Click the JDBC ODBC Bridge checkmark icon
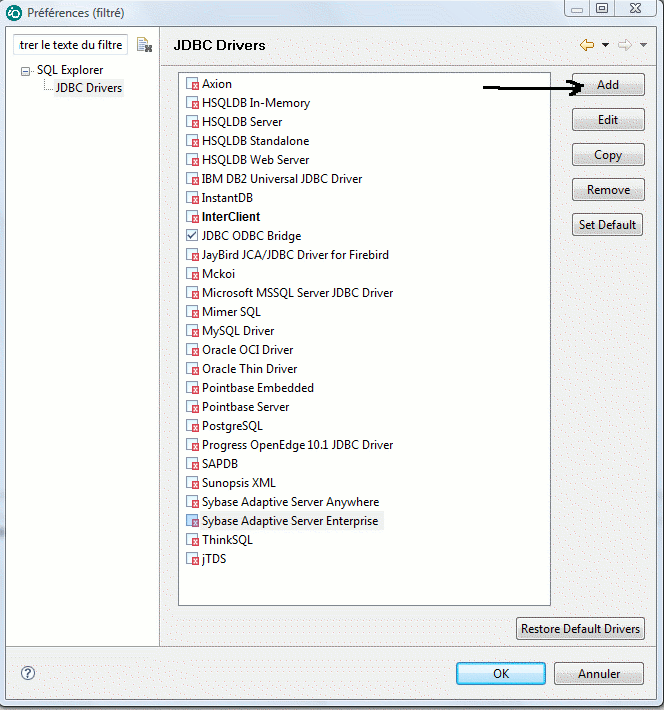 (192, 236)
